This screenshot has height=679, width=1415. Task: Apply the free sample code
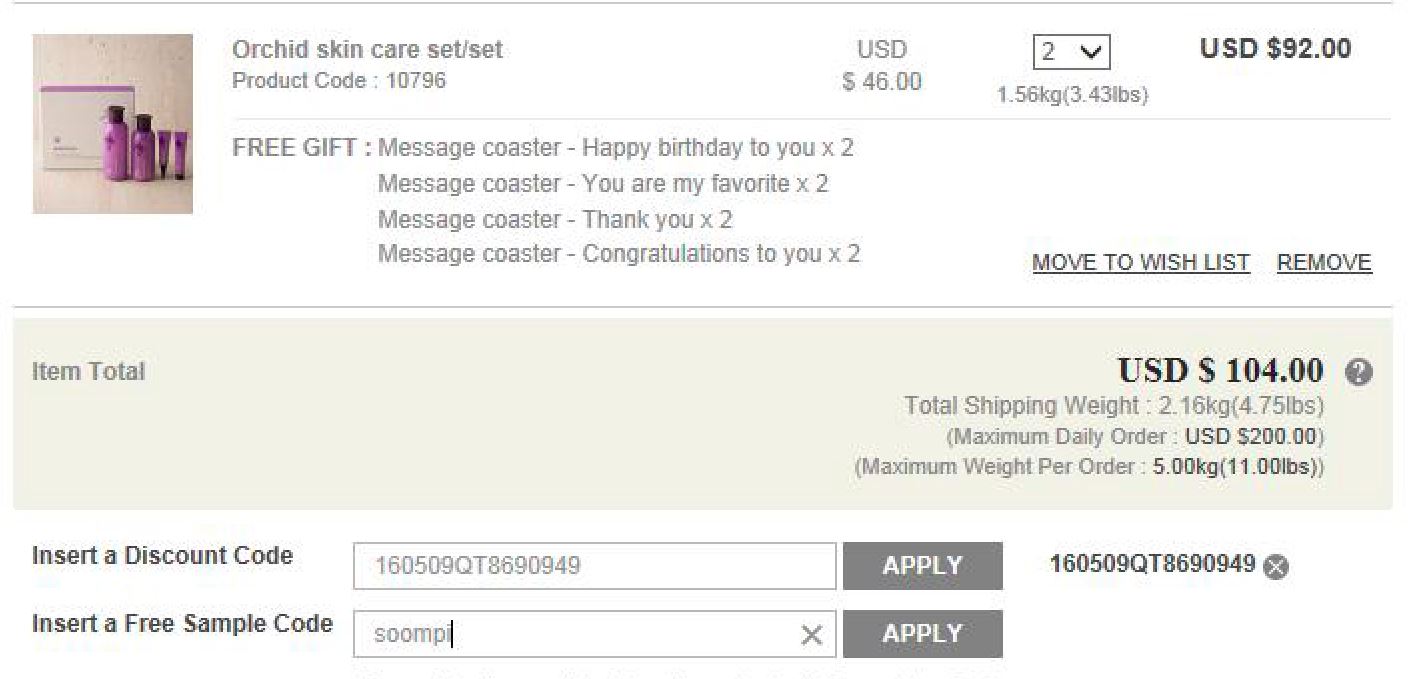921,631
